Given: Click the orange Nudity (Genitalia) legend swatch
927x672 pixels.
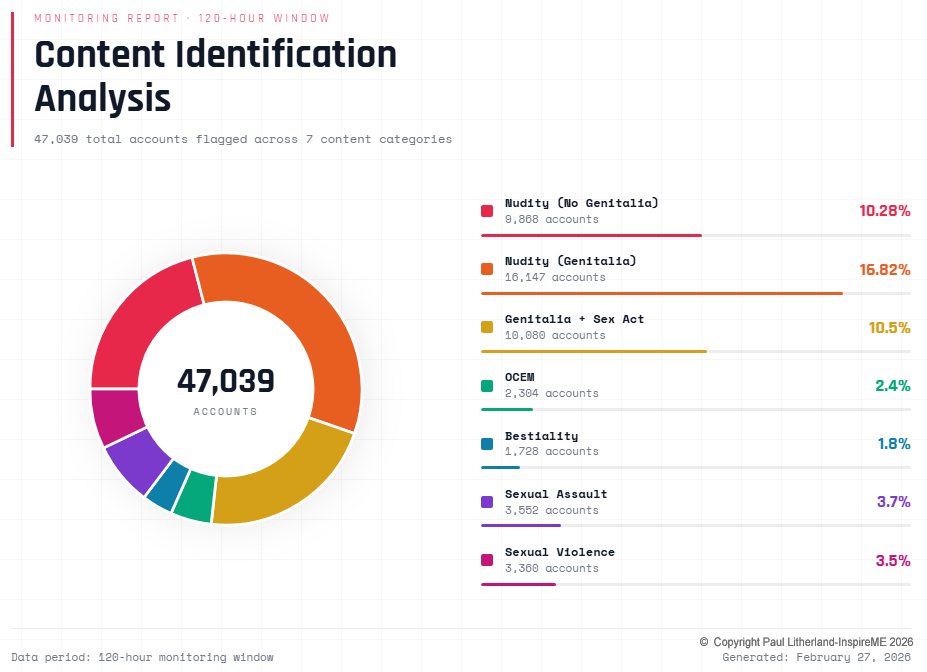Looking at the screenshot, I should [x=487, y=269].
